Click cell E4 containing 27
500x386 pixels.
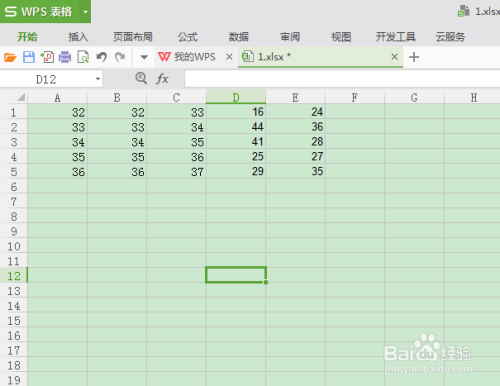[295, 157]
